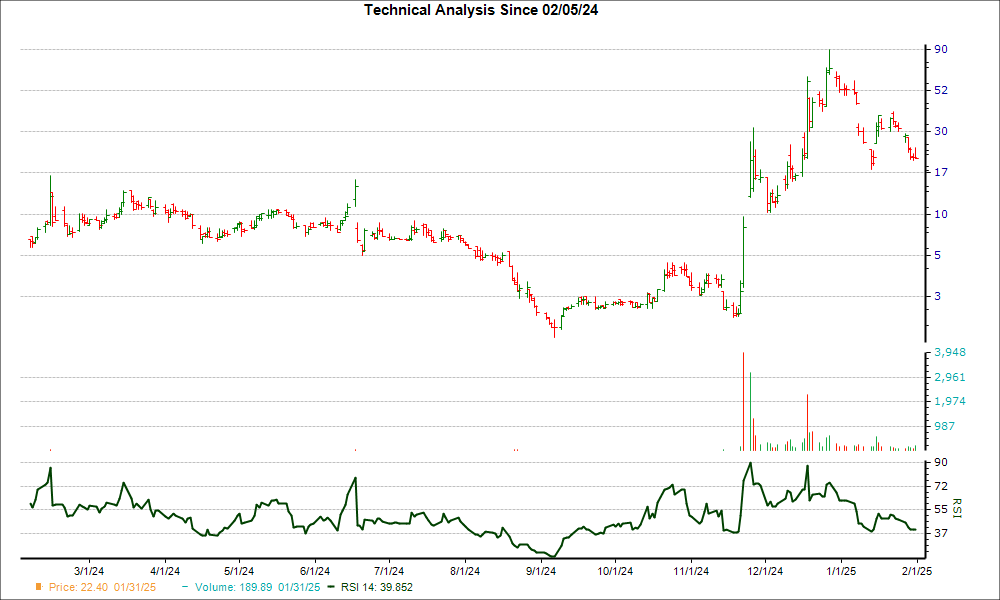
Task: Click the price axis label 3
Action: pos(938,296)
